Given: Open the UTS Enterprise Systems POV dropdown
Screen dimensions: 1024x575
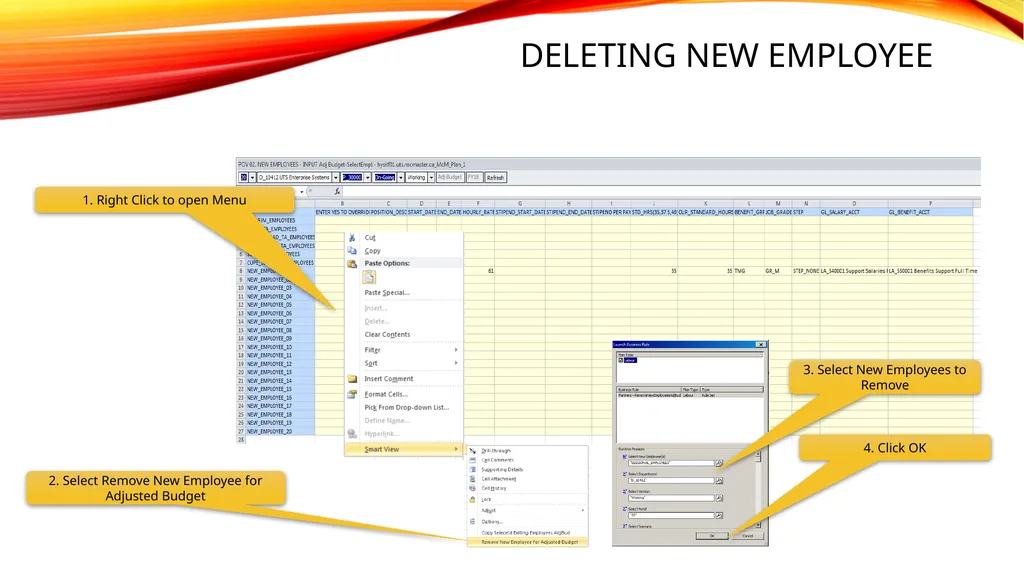Looking at the screenshot, I should click(336, 178).
